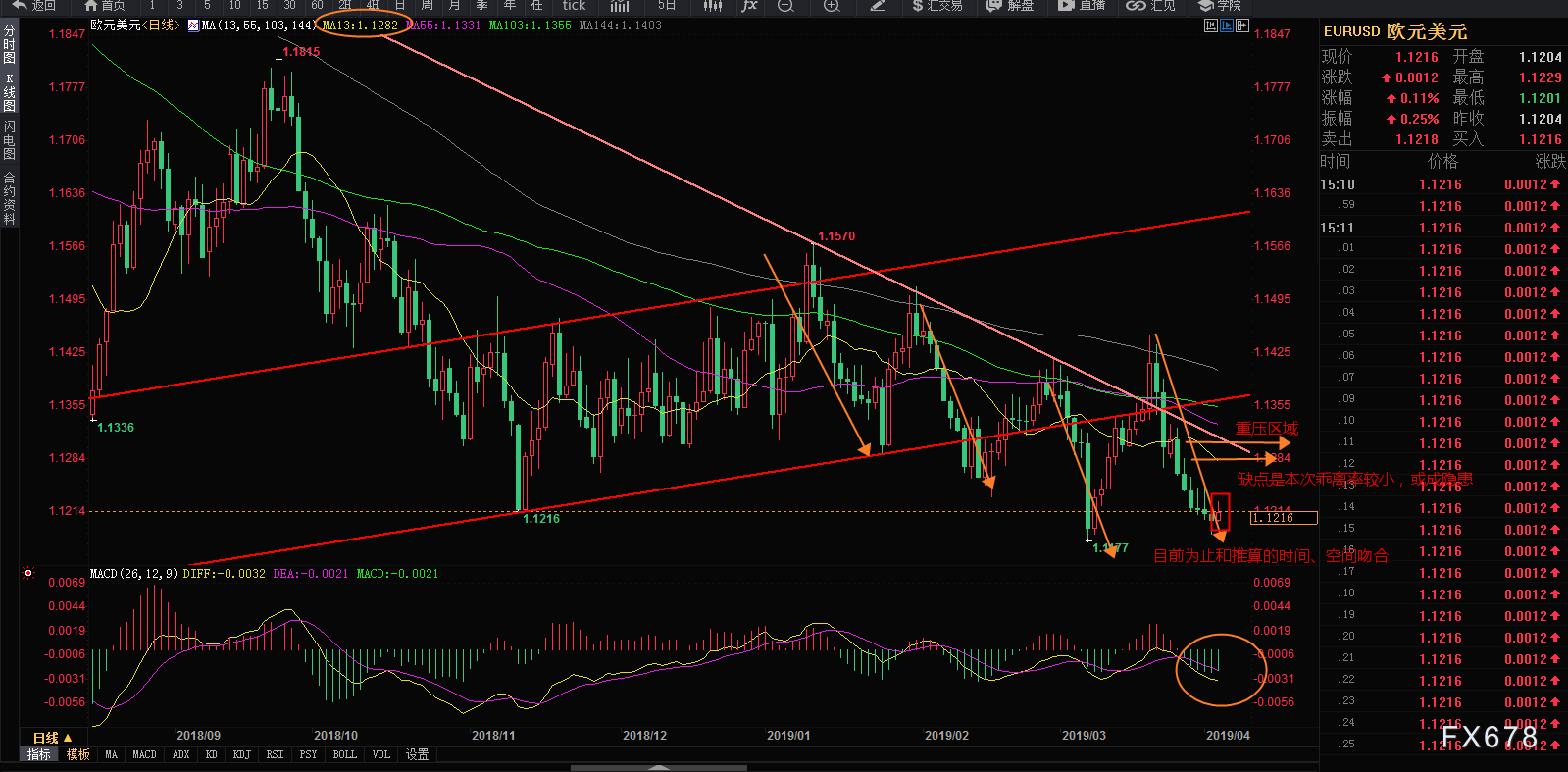
Task: Click the third chart layout icon
Action: click(x=1242, y=26)
